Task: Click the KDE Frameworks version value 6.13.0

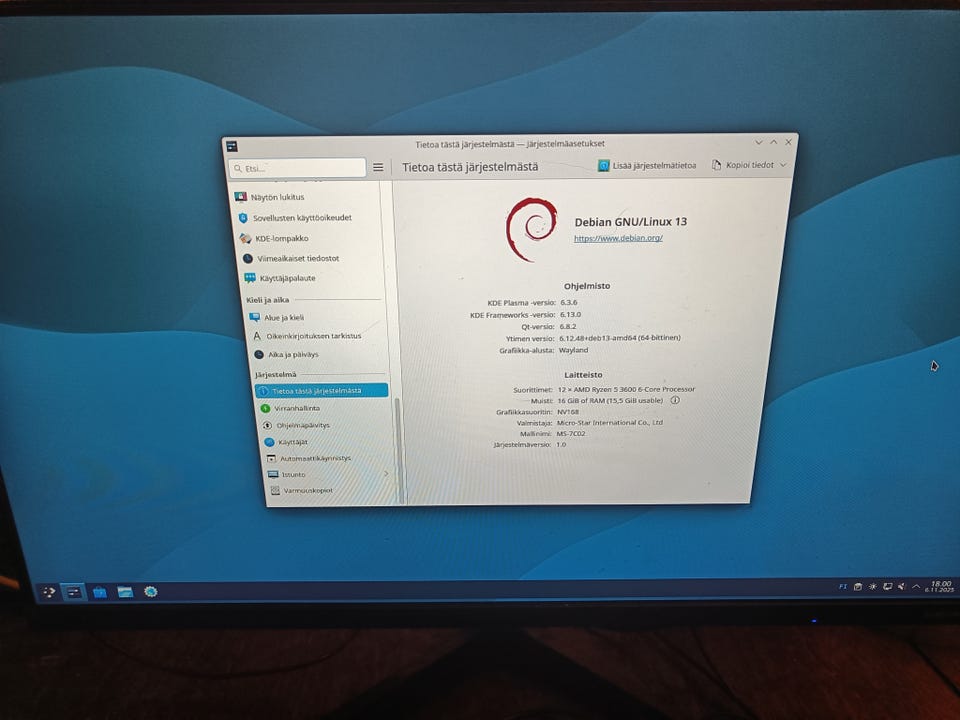Action: 570,315
